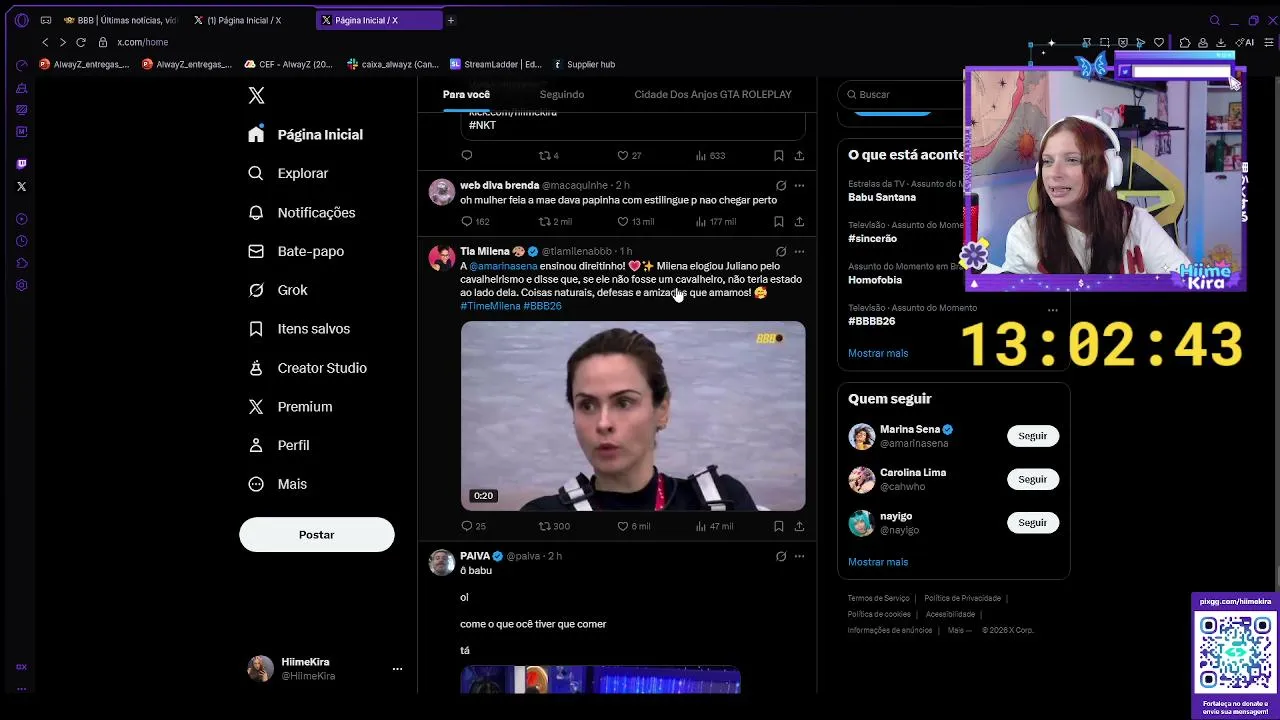Open more options on web diva brenda post

tap(799, 185)
